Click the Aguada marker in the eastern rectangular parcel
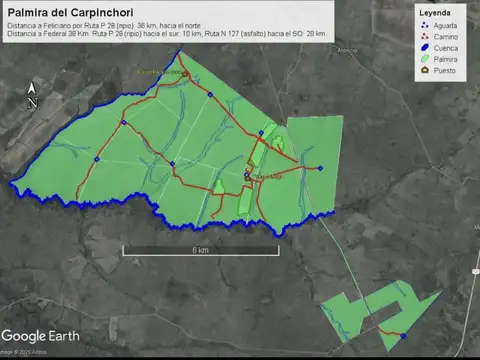 [x=320, y=168]
